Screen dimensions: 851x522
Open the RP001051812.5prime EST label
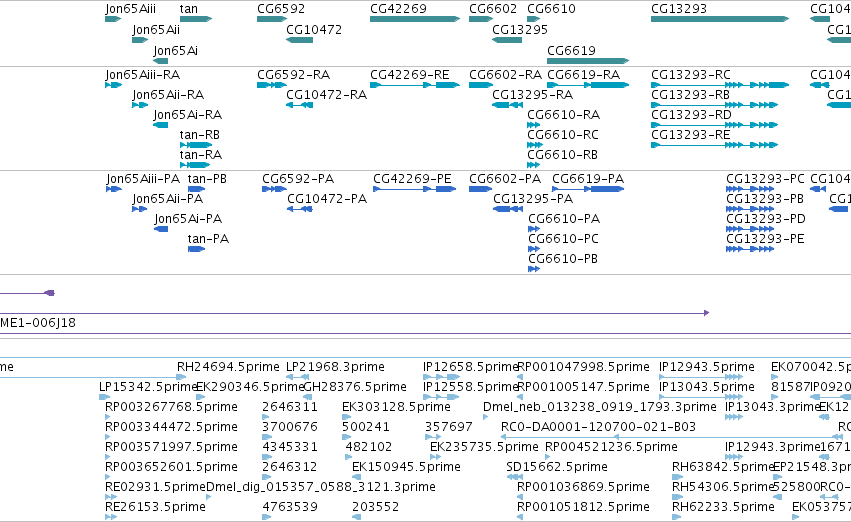tap(583, 507)
